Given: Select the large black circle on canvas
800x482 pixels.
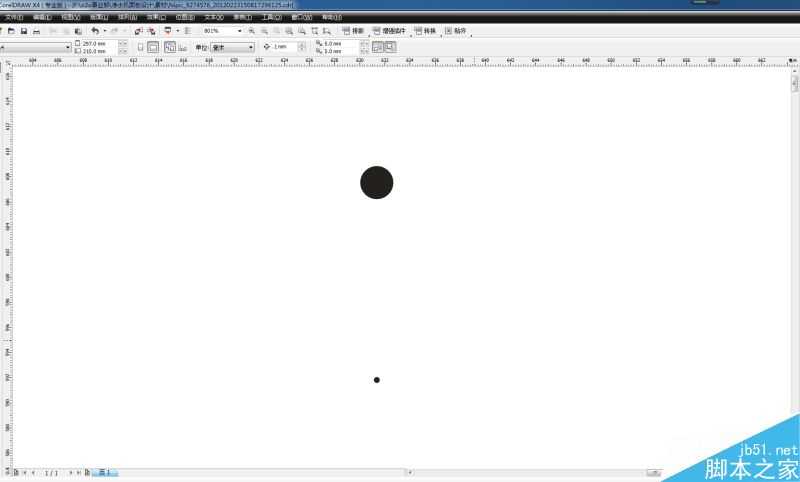Looking at the screenshot, I should (x=377, y=182).
